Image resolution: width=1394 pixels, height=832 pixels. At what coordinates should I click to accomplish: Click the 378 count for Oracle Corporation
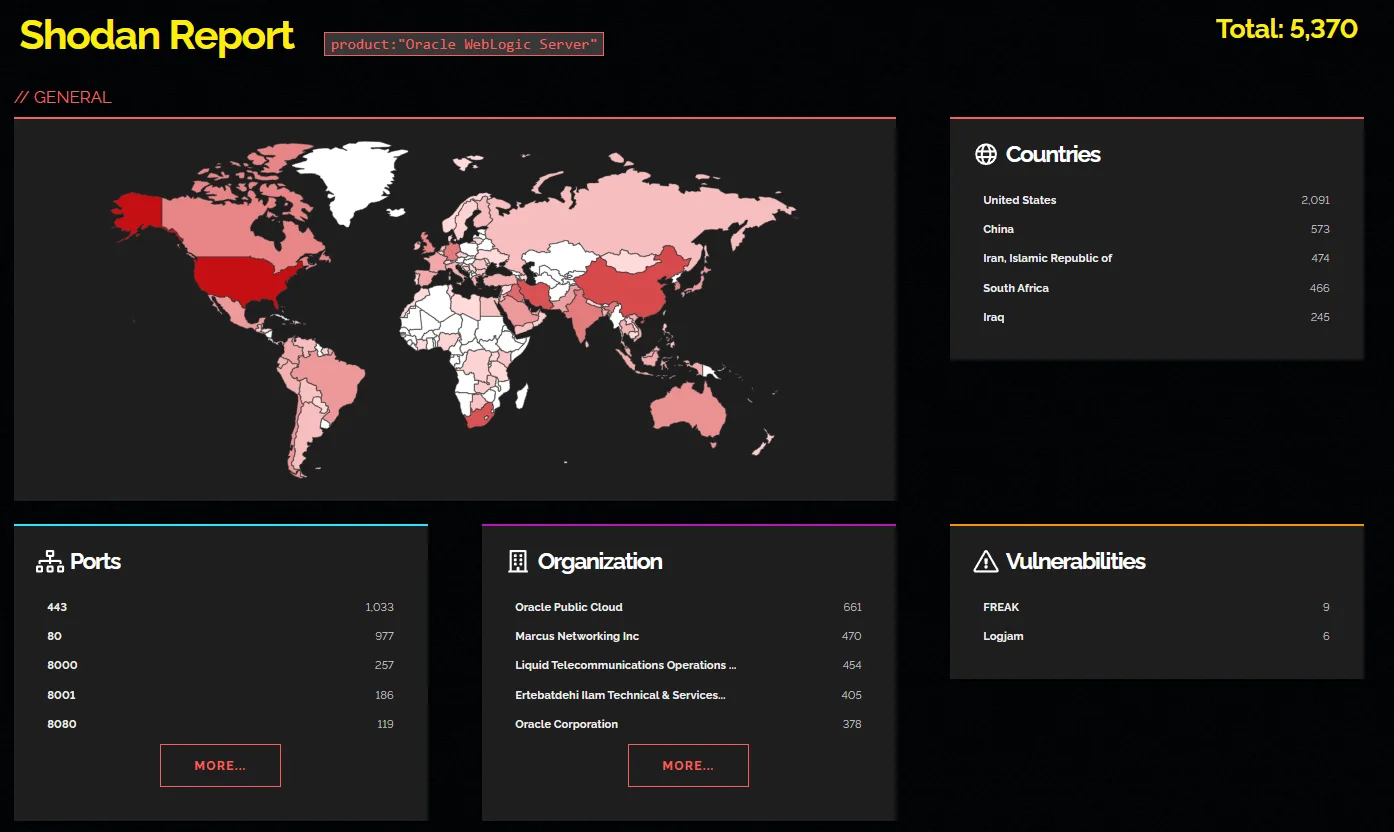coord(852,724)
